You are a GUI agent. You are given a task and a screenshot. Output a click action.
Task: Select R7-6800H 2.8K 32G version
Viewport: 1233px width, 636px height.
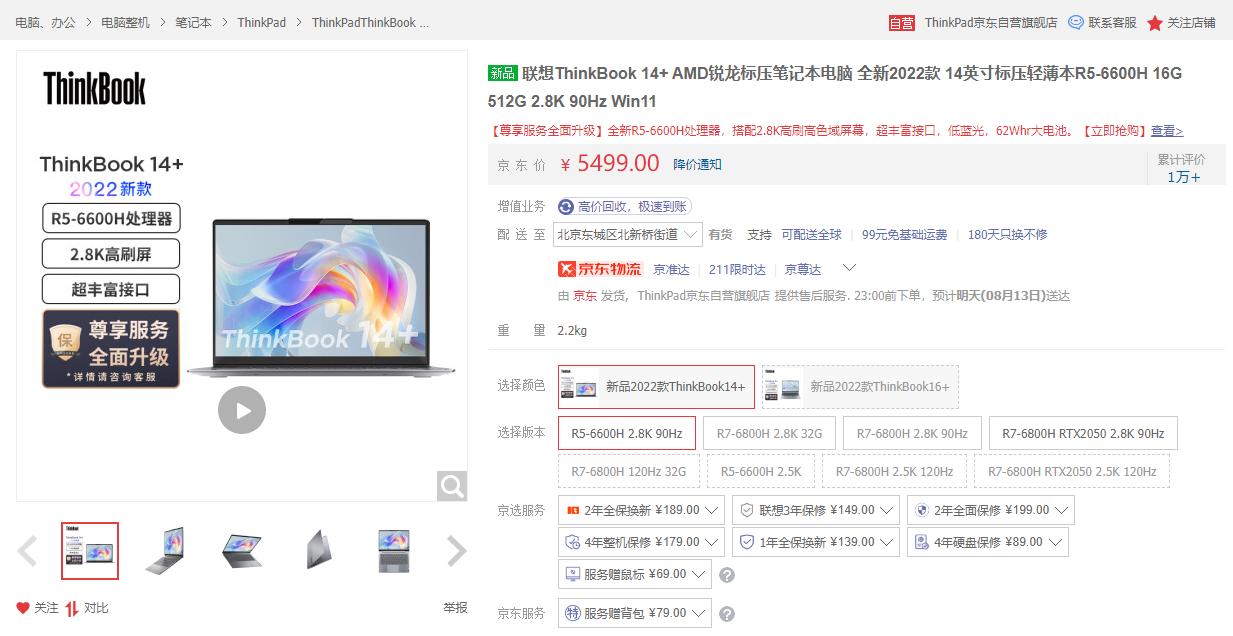(770, 433)
